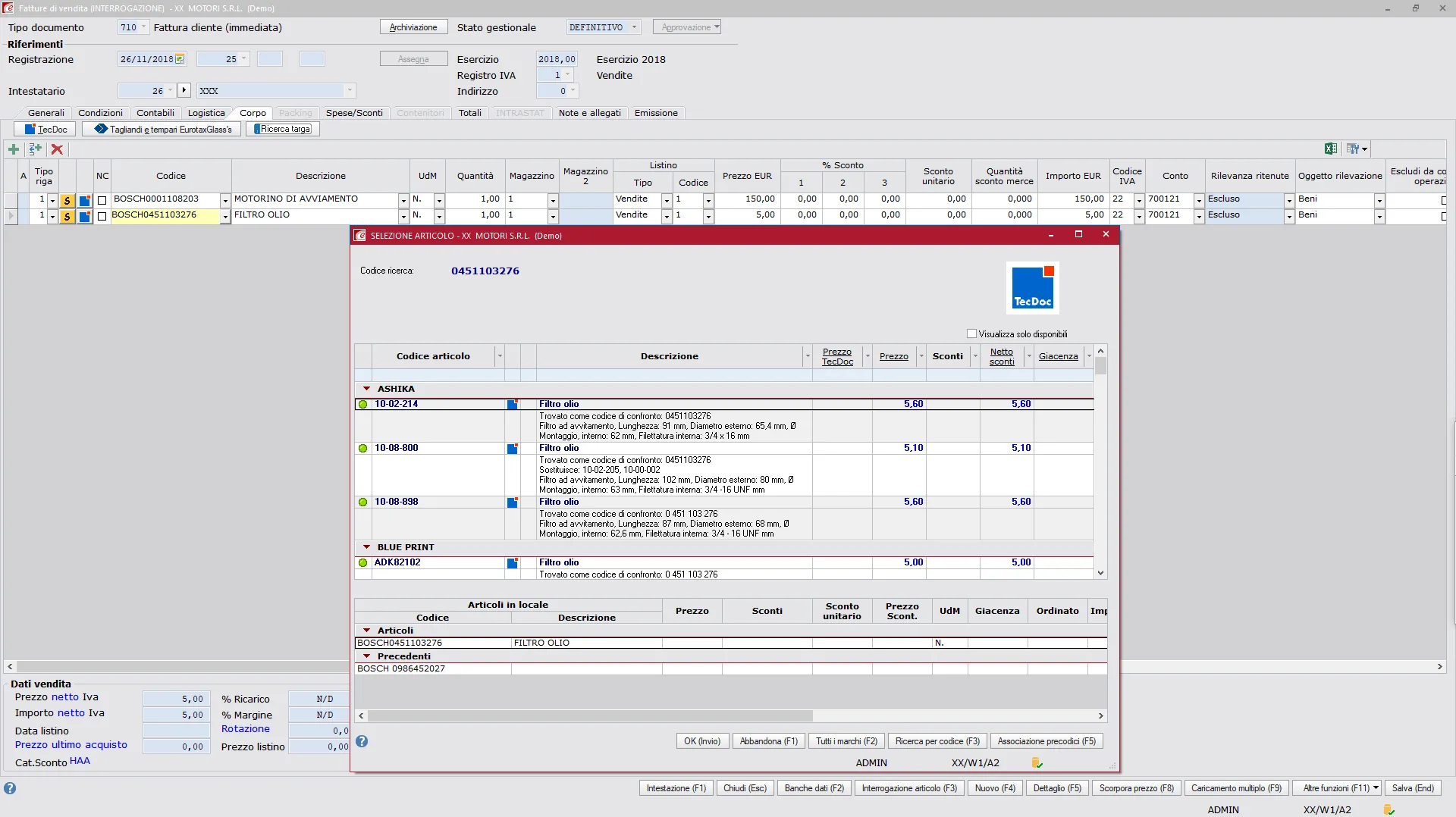Screen dimensions: 1456x817
Task: Toggle the Escludi checkbox on the second invoice row
Action: click(1444, 216)
